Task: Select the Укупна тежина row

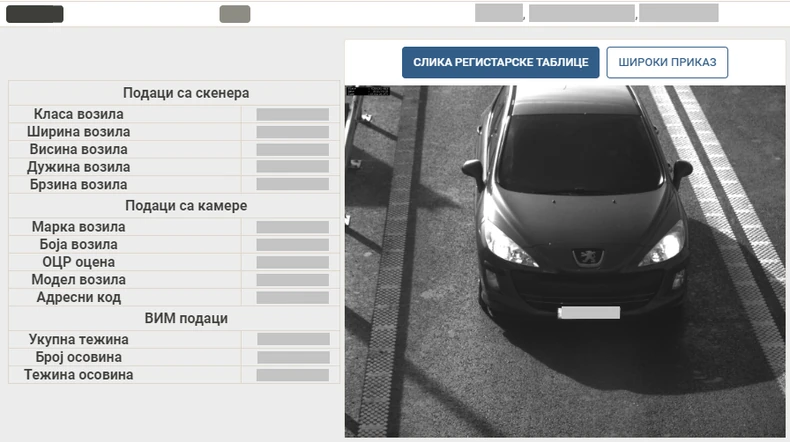Action: pos(174,340)
